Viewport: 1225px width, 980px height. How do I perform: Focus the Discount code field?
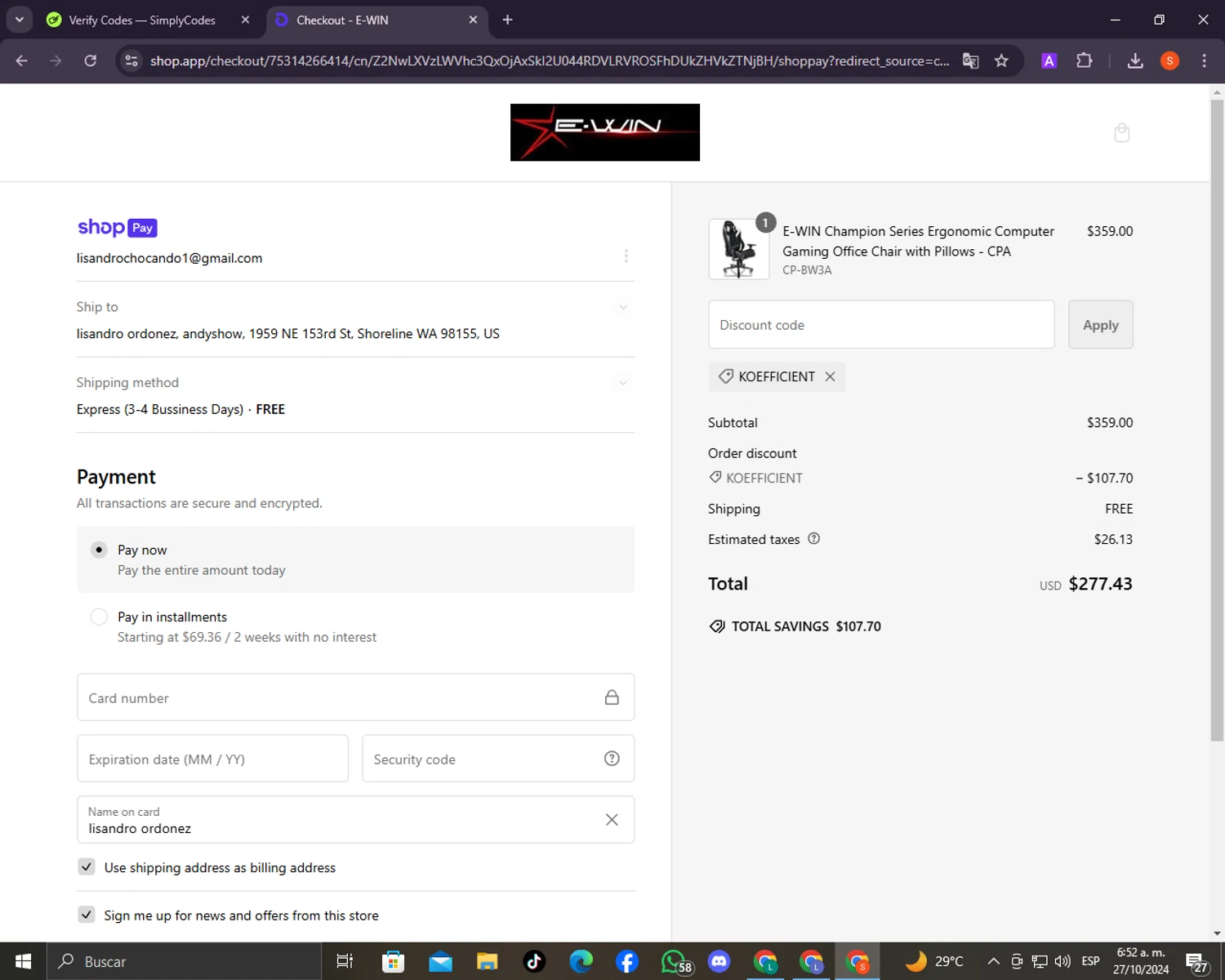pyautogui.click(x=881, y=324)
